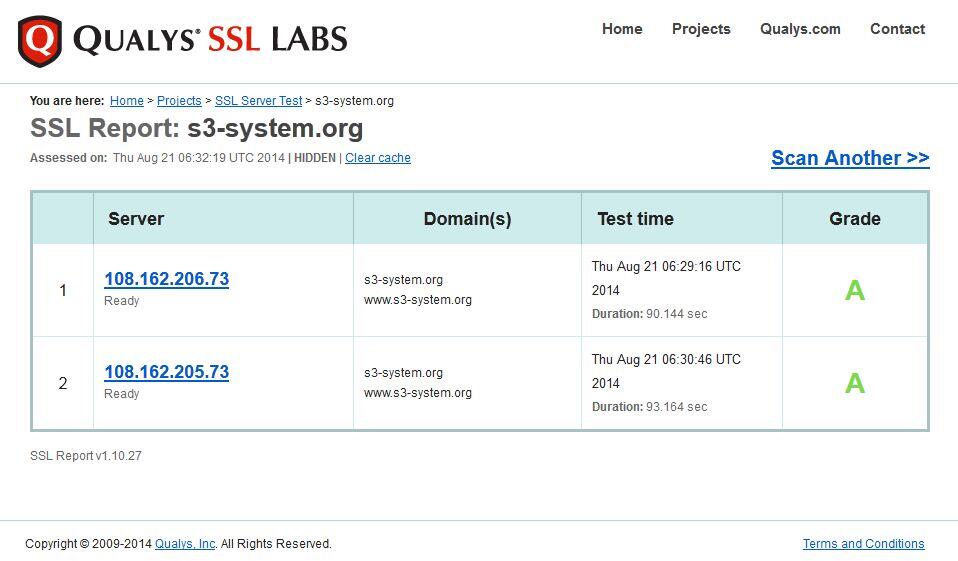This screenshot has width=958, height=561.
Task: Click www.s3-system.org in row 2
Action: pos(418,393)
